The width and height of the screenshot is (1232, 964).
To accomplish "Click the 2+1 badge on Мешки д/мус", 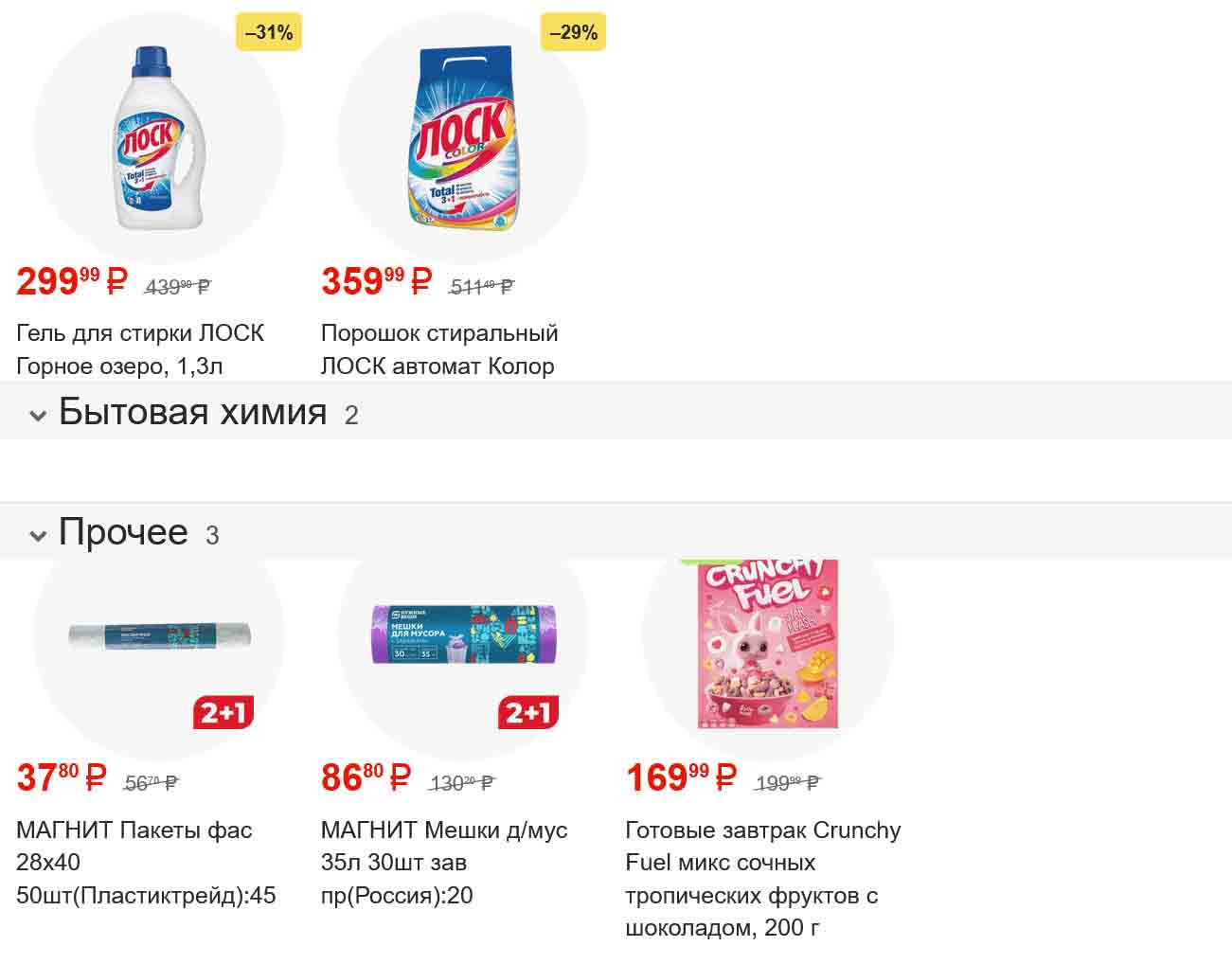I will tap(528, 712).
